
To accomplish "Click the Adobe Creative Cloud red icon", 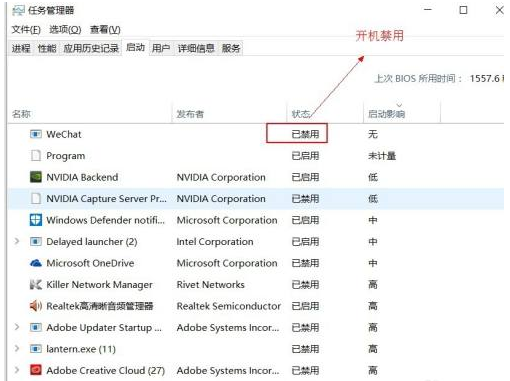I will coord(36,370).
